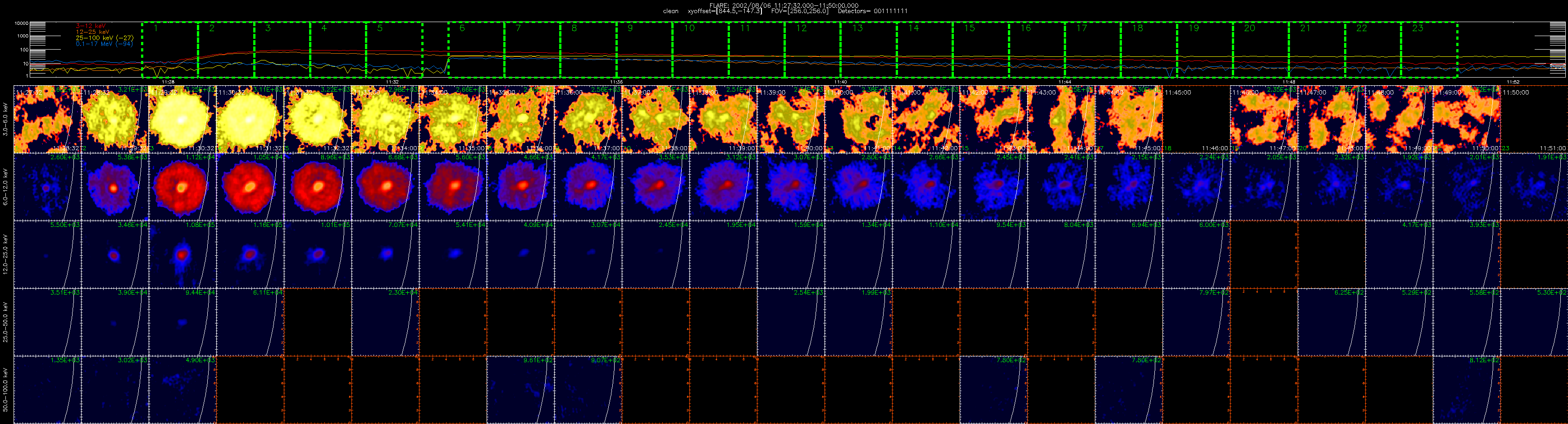Image resolution: width=1568 pixels, height=424 pixels.
Task: Click the 12.0-25.0 keV row label
Action: [x=6, y=255]
